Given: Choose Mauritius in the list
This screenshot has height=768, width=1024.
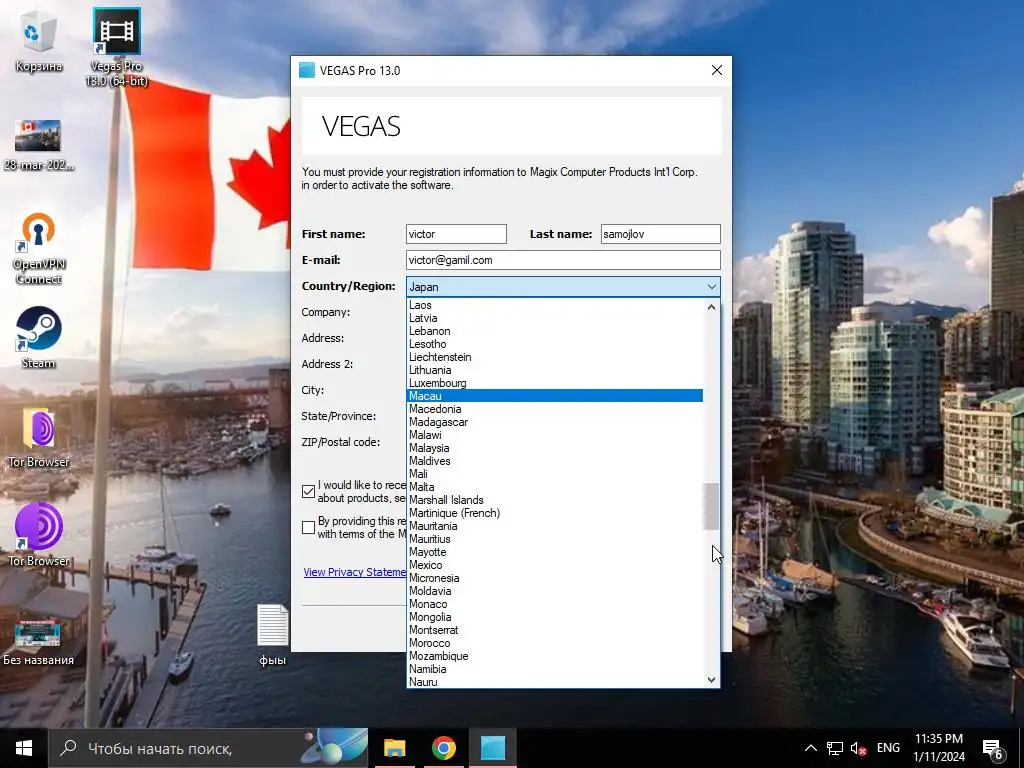Looking at the screenshot, I should coord(554,539).
